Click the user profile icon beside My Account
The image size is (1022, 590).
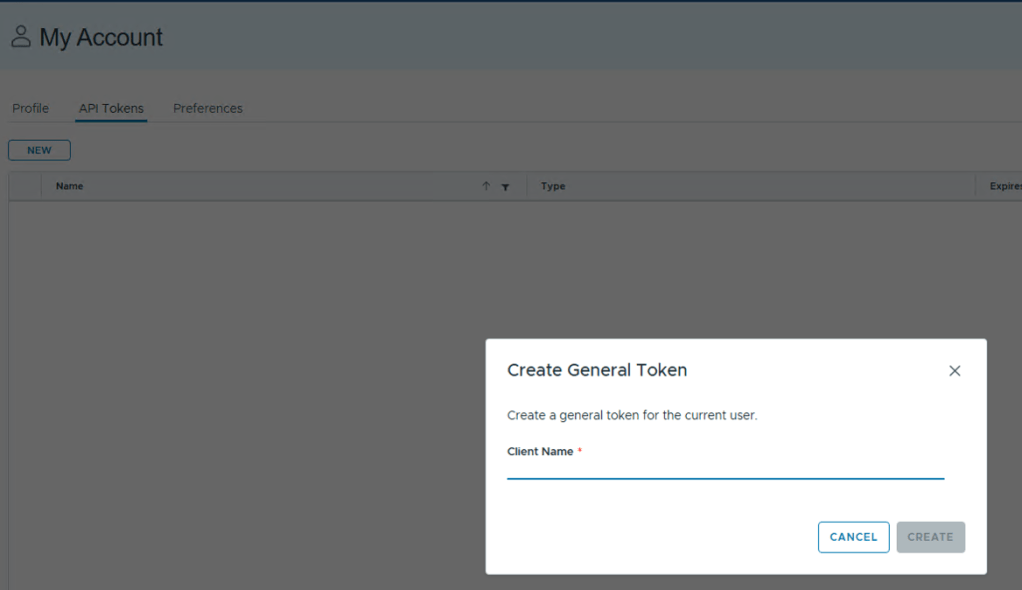point(20,37)
